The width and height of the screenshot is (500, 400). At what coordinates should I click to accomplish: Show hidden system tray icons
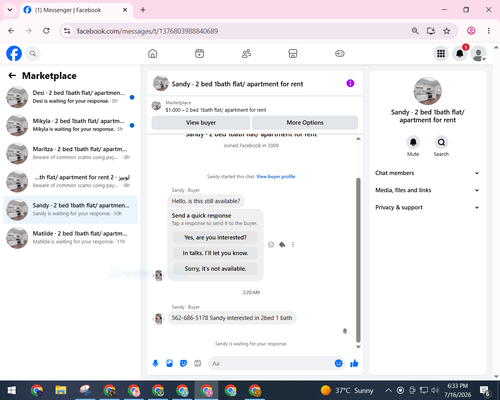(x=388, y=390)
